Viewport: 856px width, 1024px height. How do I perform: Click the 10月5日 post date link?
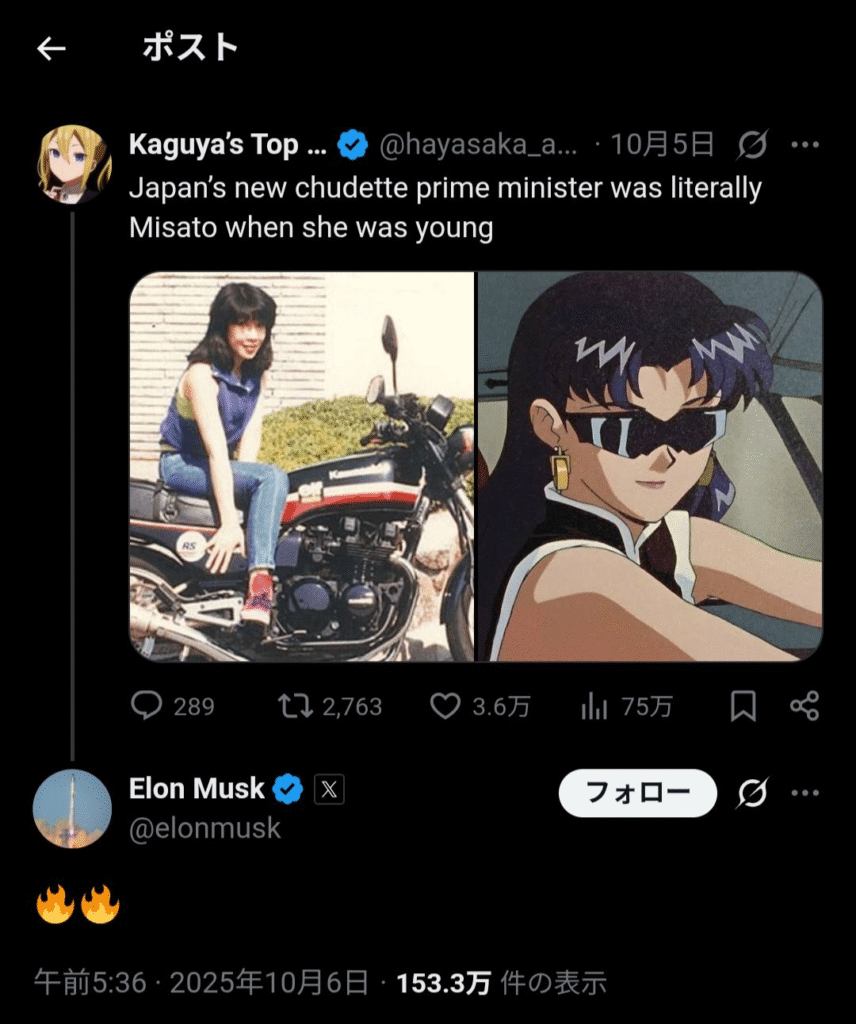coord(662,146)
